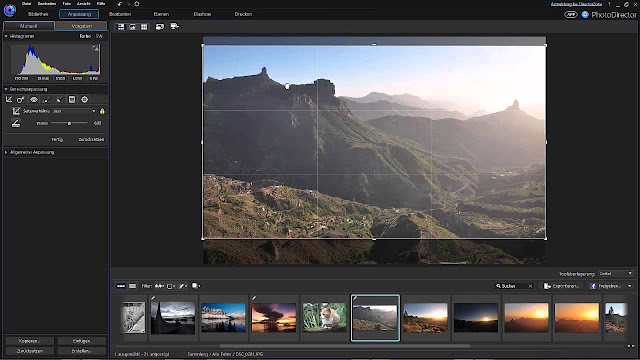Open the secondary monitor display icon
This screenshot has height=360, width=640.
point(174,27)
